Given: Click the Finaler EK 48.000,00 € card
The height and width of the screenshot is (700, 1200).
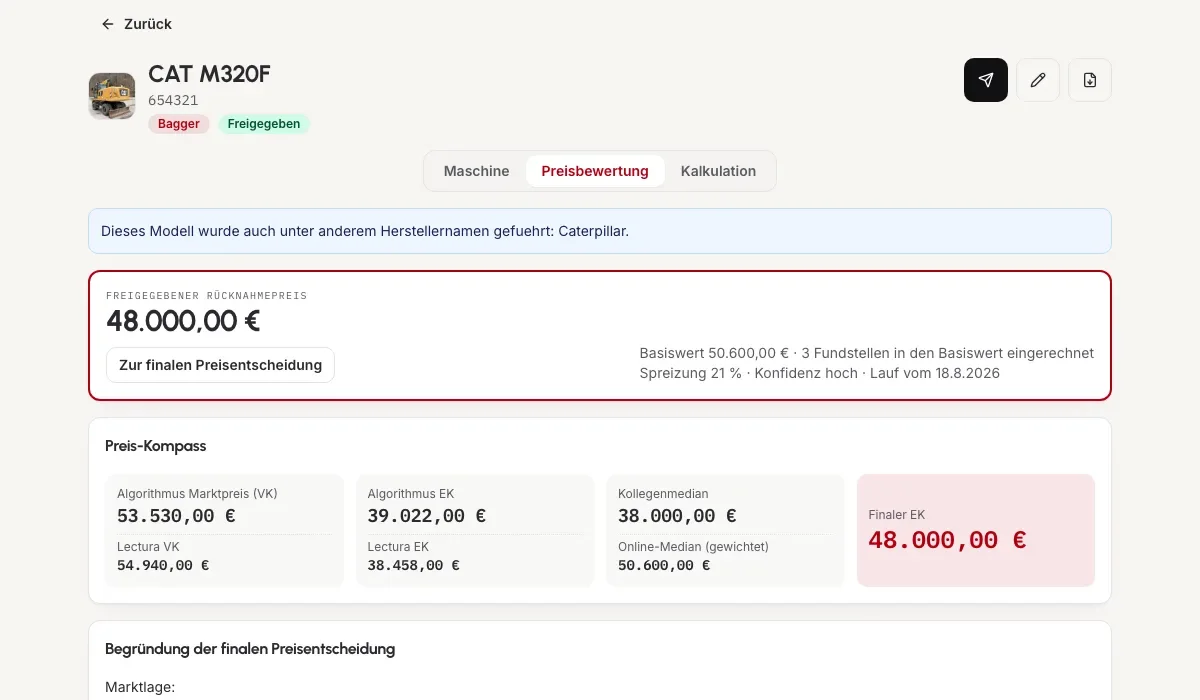Looking at the screenshot, I should [976, 530].
